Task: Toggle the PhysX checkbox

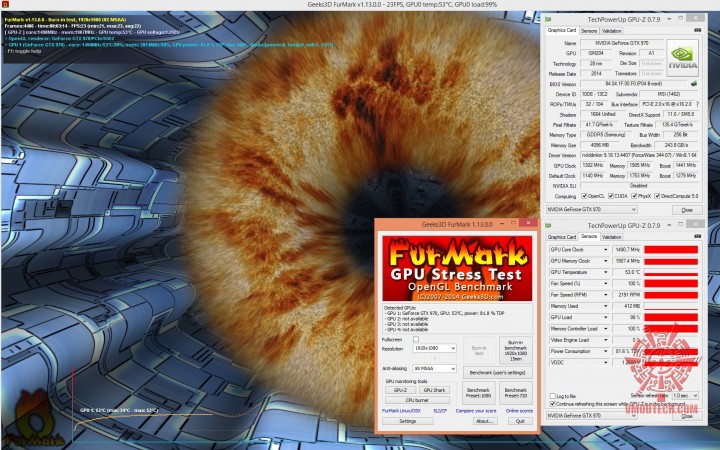Action: coord(634,196)
